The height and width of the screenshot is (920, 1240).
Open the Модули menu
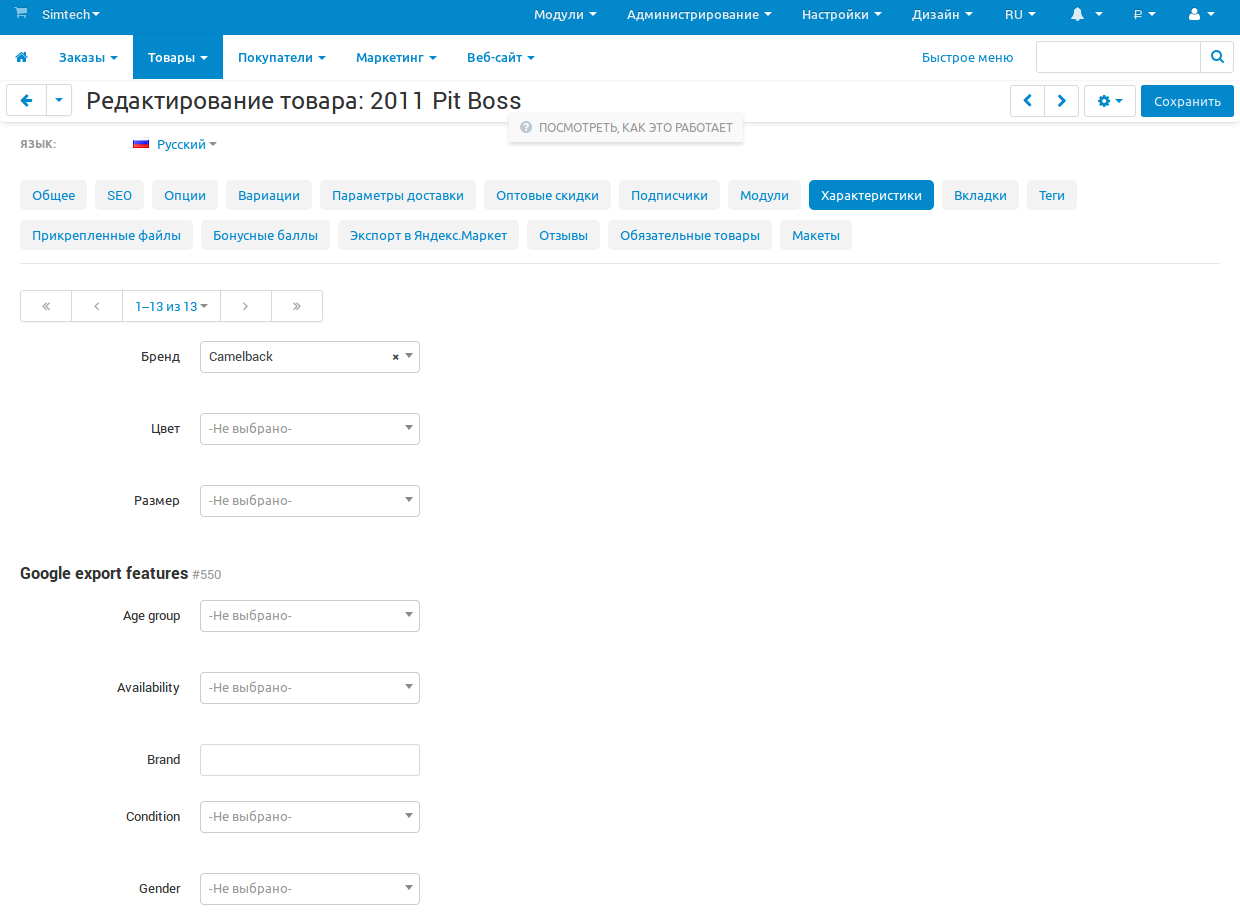(565, 15)
